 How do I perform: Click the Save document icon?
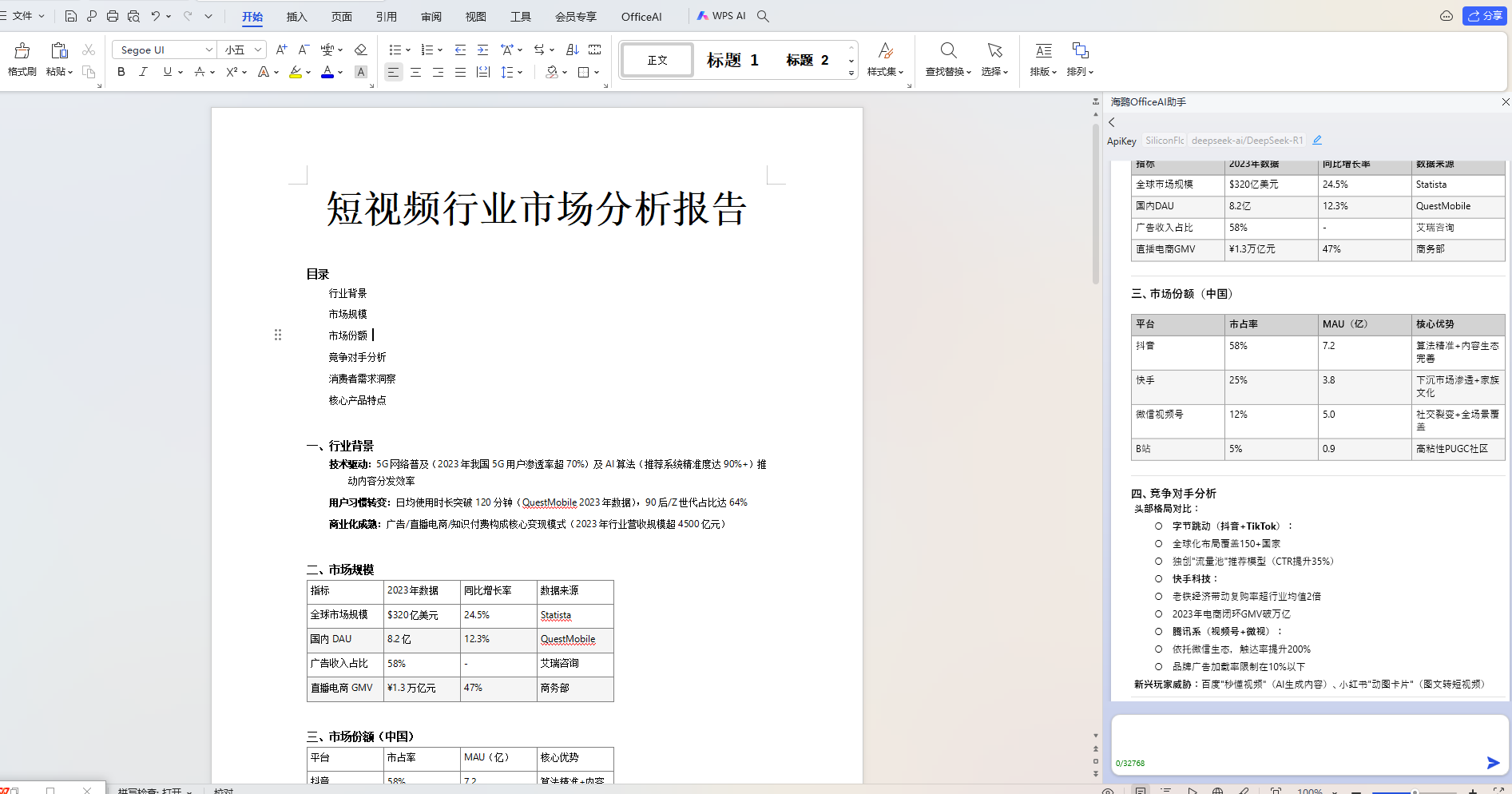click(x=71, y=16)
